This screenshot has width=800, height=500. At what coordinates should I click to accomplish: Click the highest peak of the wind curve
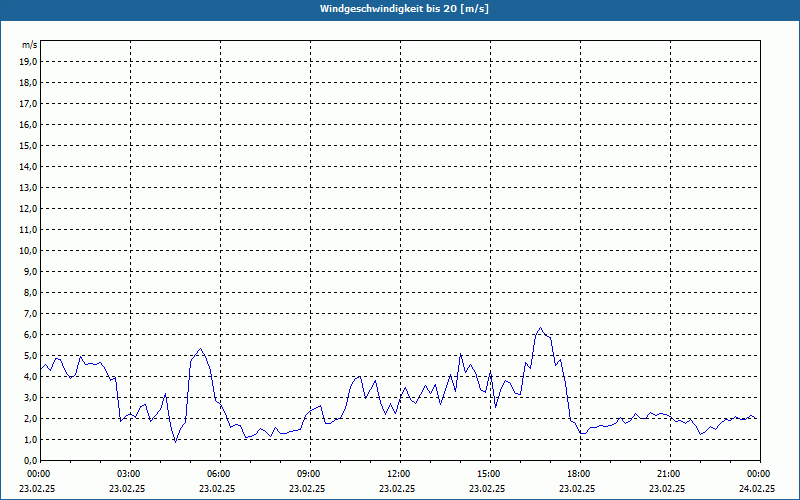click(540, 328)
